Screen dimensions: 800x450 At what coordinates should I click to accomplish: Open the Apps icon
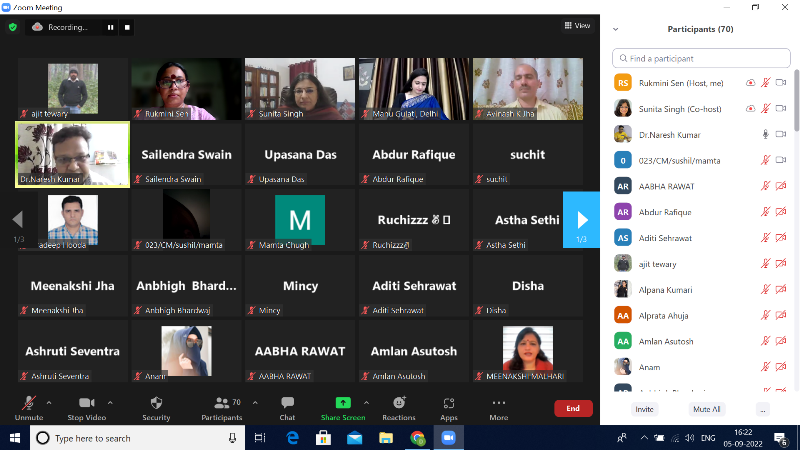(x=449, y=403)
